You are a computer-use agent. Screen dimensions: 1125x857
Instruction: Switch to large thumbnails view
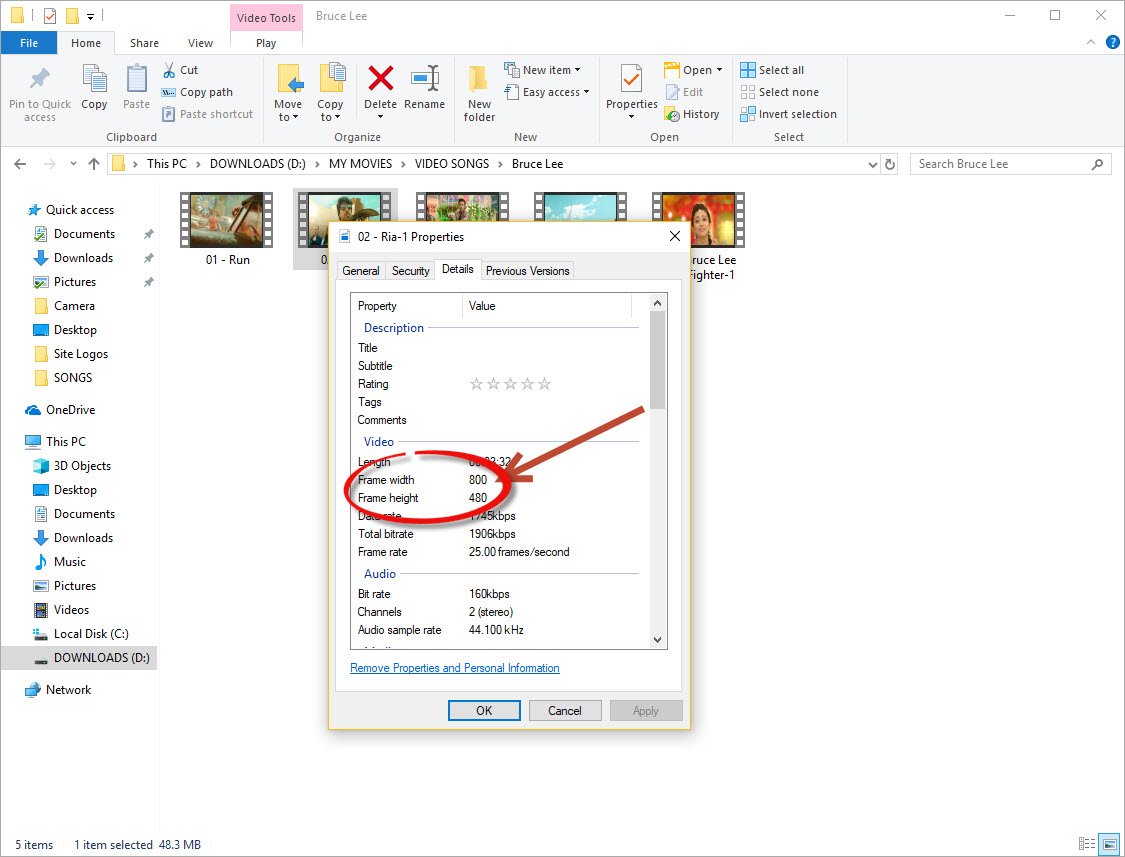[1110, 843]
